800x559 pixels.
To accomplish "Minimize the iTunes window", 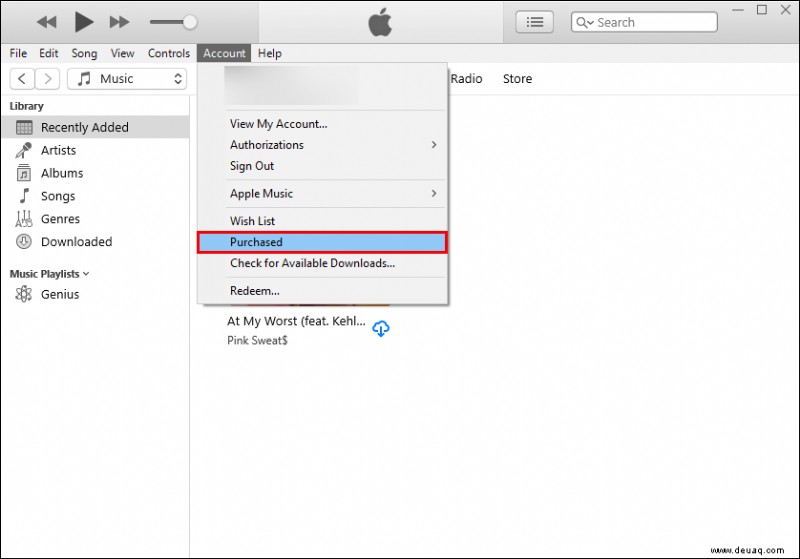I will pos(738,10).
